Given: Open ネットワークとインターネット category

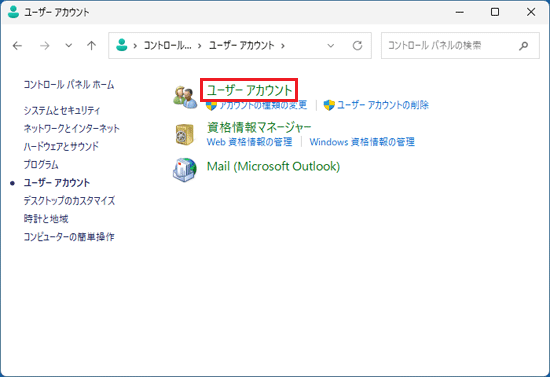Looking at the screenshot, I should tap(72, 128).
